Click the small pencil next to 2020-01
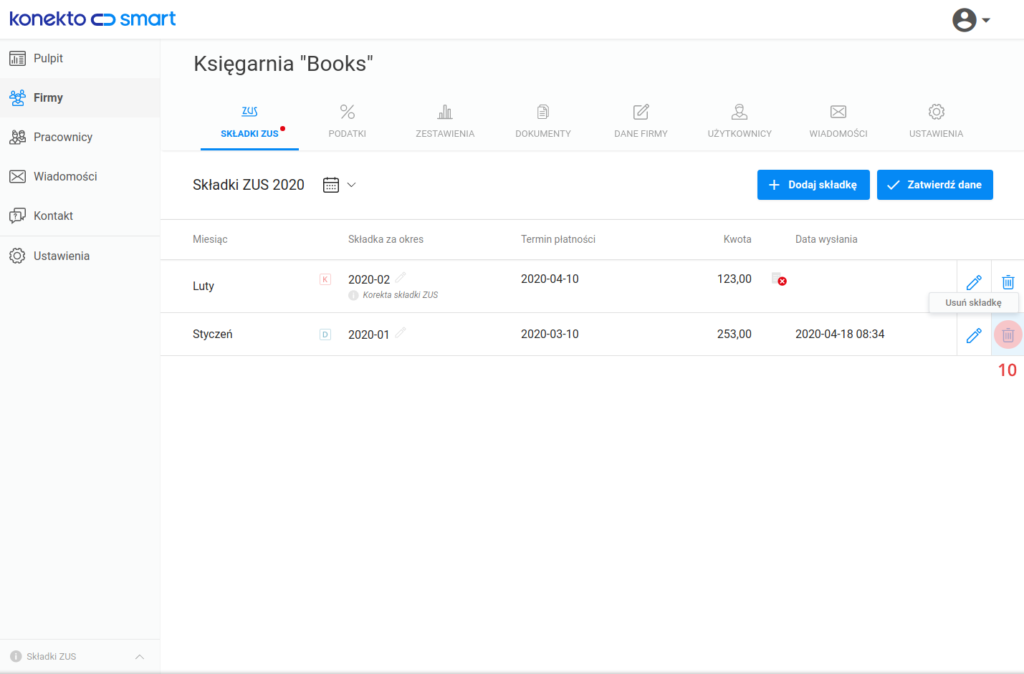This screenshot has height=674, width=1024. pos(400,332)
